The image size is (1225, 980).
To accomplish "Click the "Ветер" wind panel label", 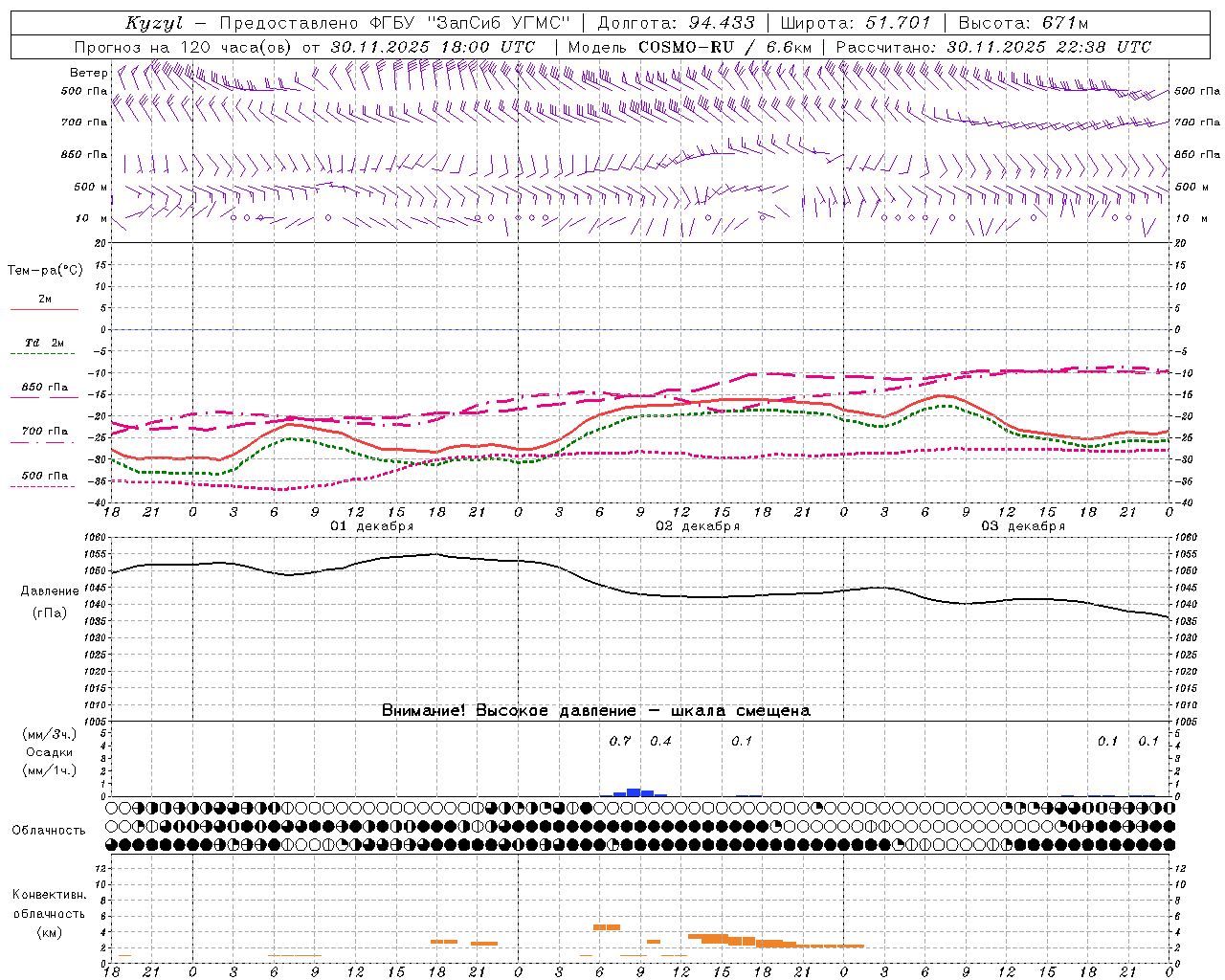I will [88, 73].
